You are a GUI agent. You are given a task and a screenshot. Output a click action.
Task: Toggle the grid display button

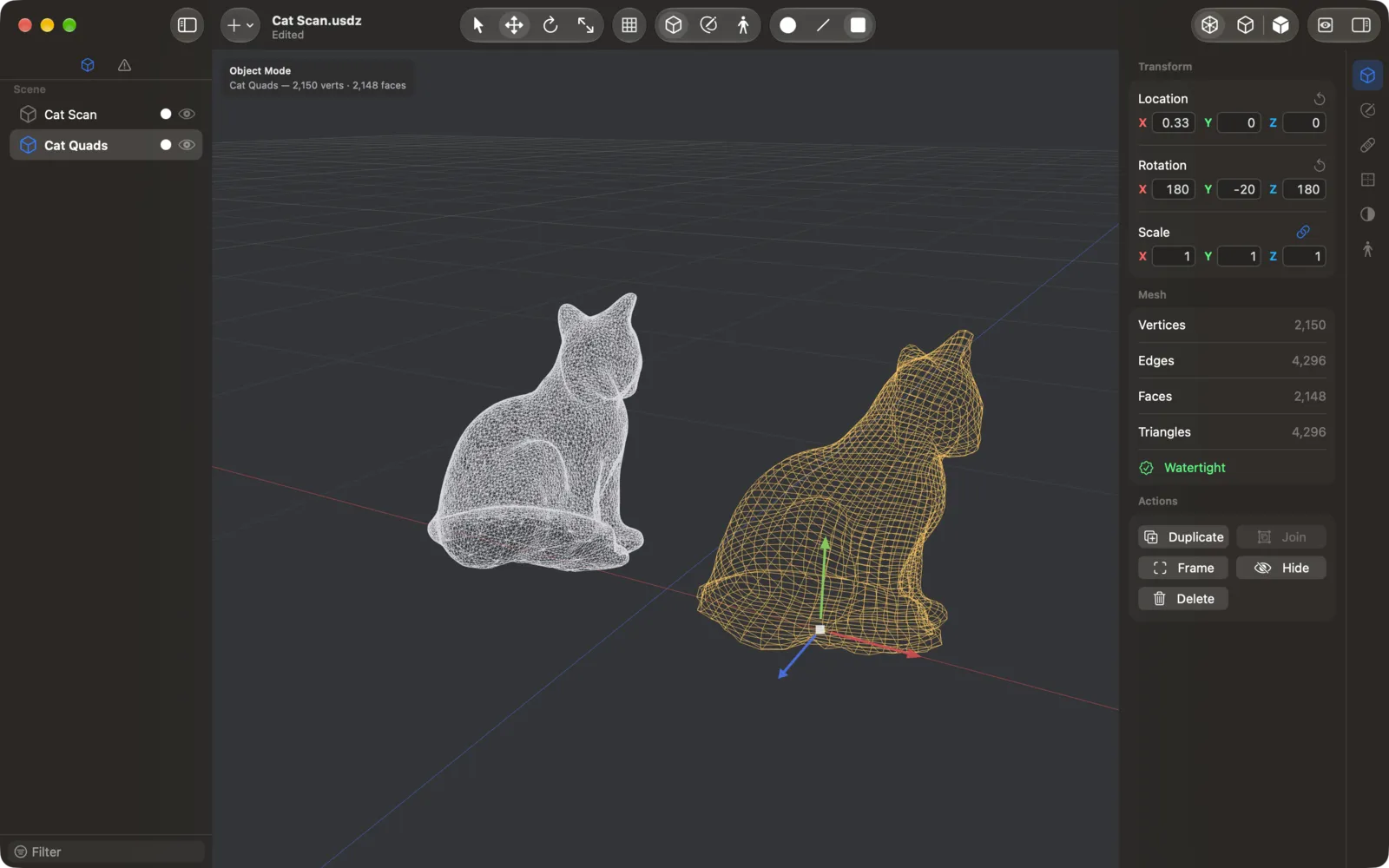pos(629,25)
